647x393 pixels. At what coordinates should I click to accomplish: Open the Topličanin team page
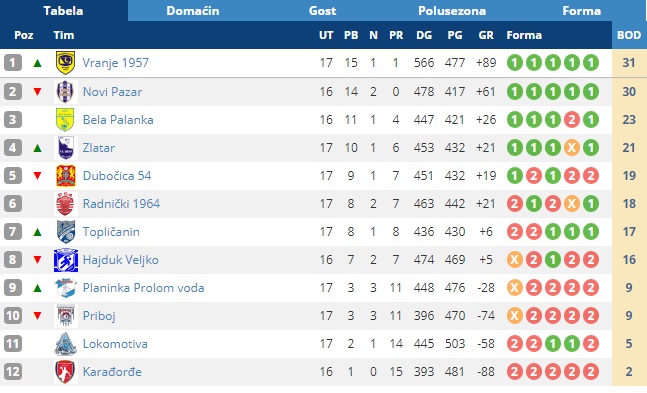(111, 232)
